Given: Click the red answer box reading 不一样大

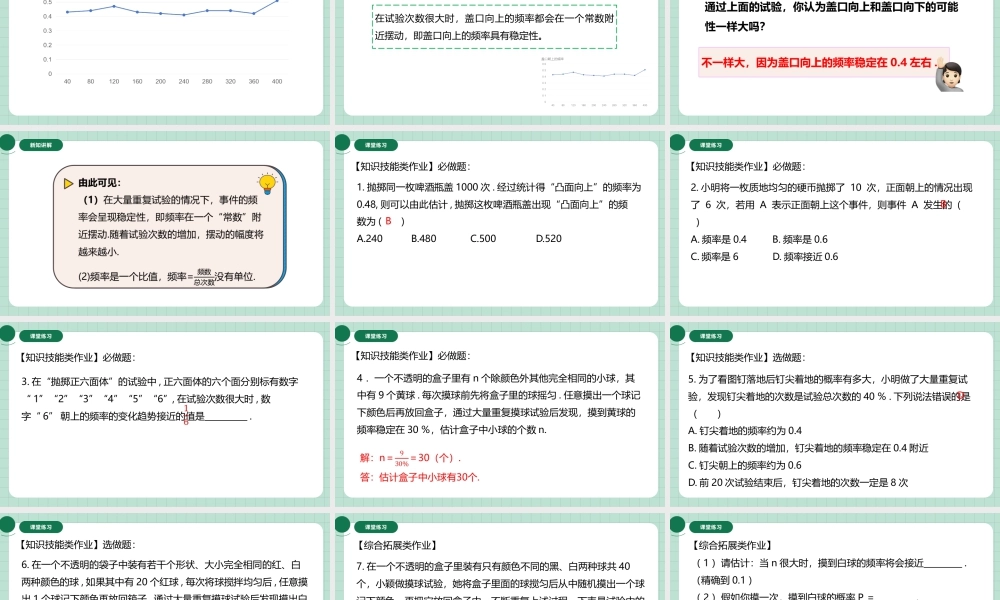Looking at the screenshot, I should tap(816, 62).
